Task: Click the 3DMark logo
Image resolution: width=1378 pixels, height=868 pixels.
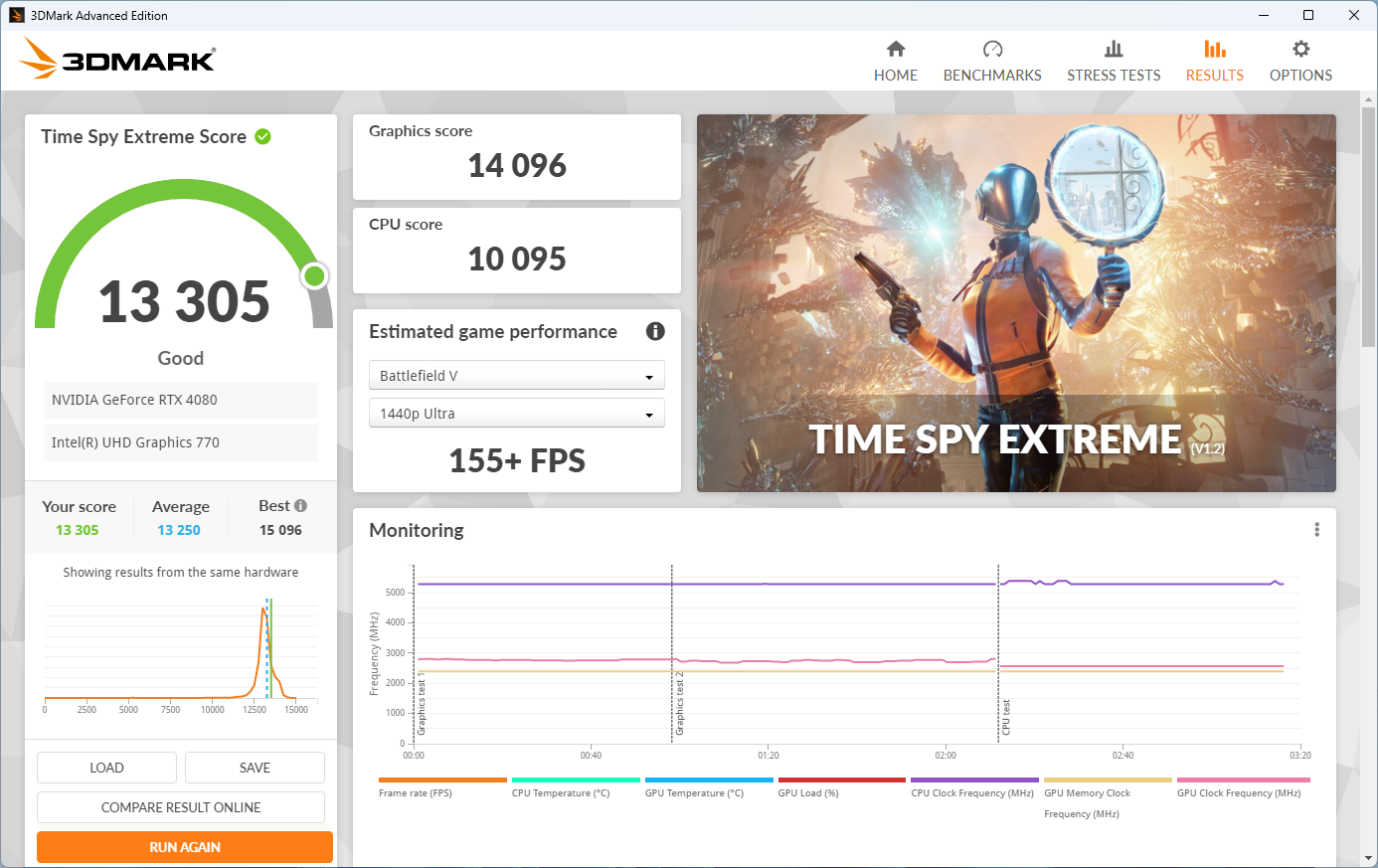Action: (117, 59)
